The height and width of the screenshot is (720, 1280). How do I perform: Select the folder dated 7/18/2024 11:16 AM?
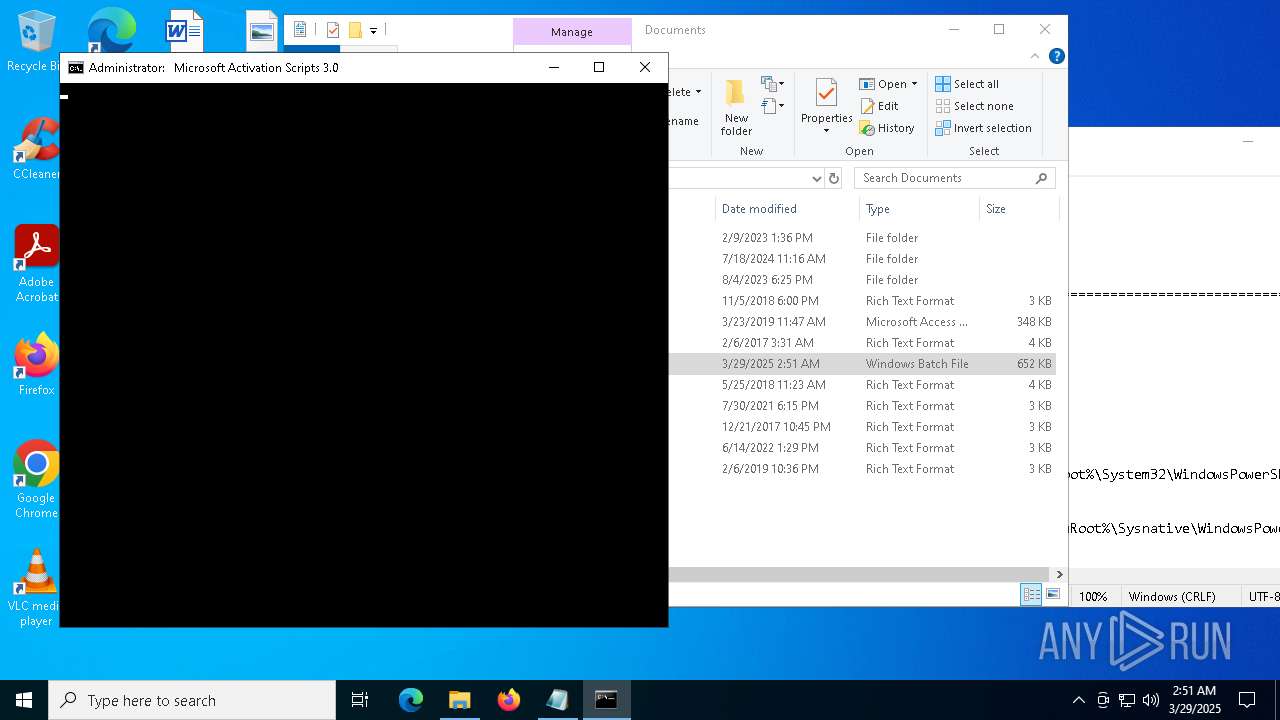[x=862, y=259]
